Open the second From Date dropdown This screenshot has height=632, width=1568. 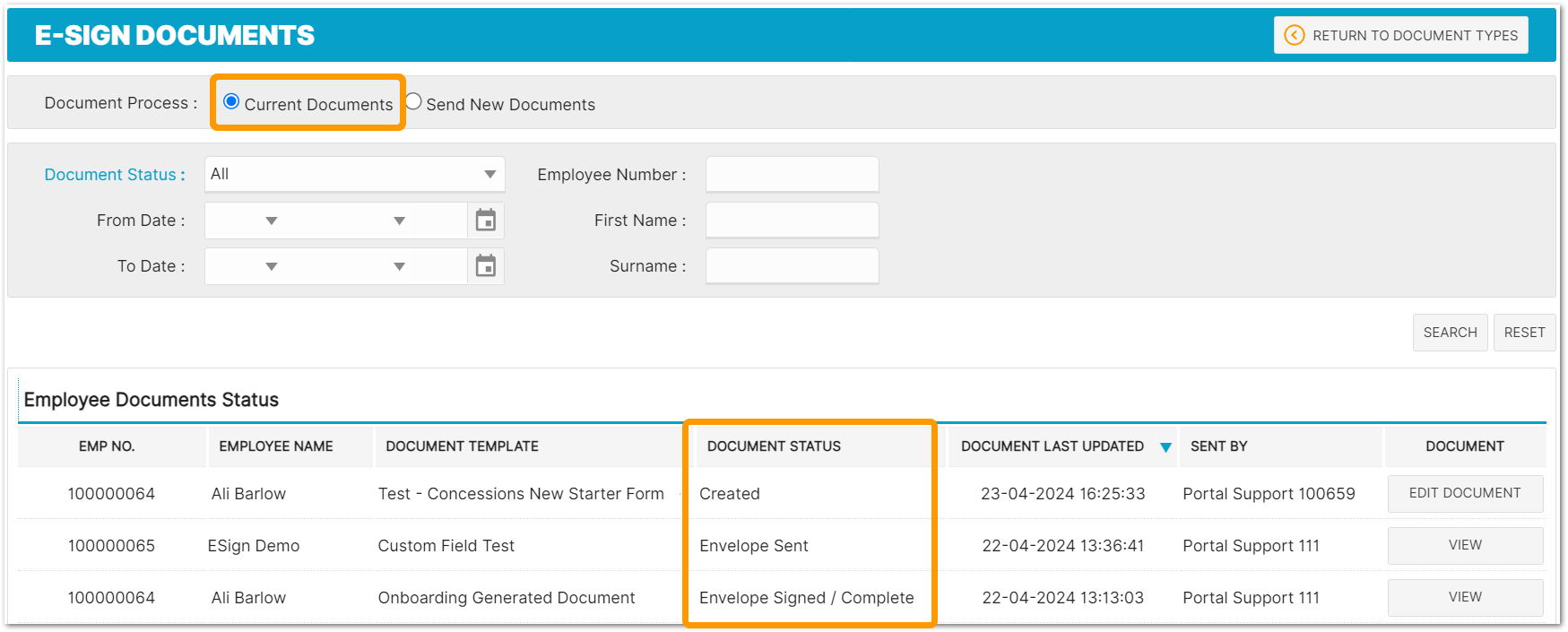pyautogui.click(x=399, y=221)
